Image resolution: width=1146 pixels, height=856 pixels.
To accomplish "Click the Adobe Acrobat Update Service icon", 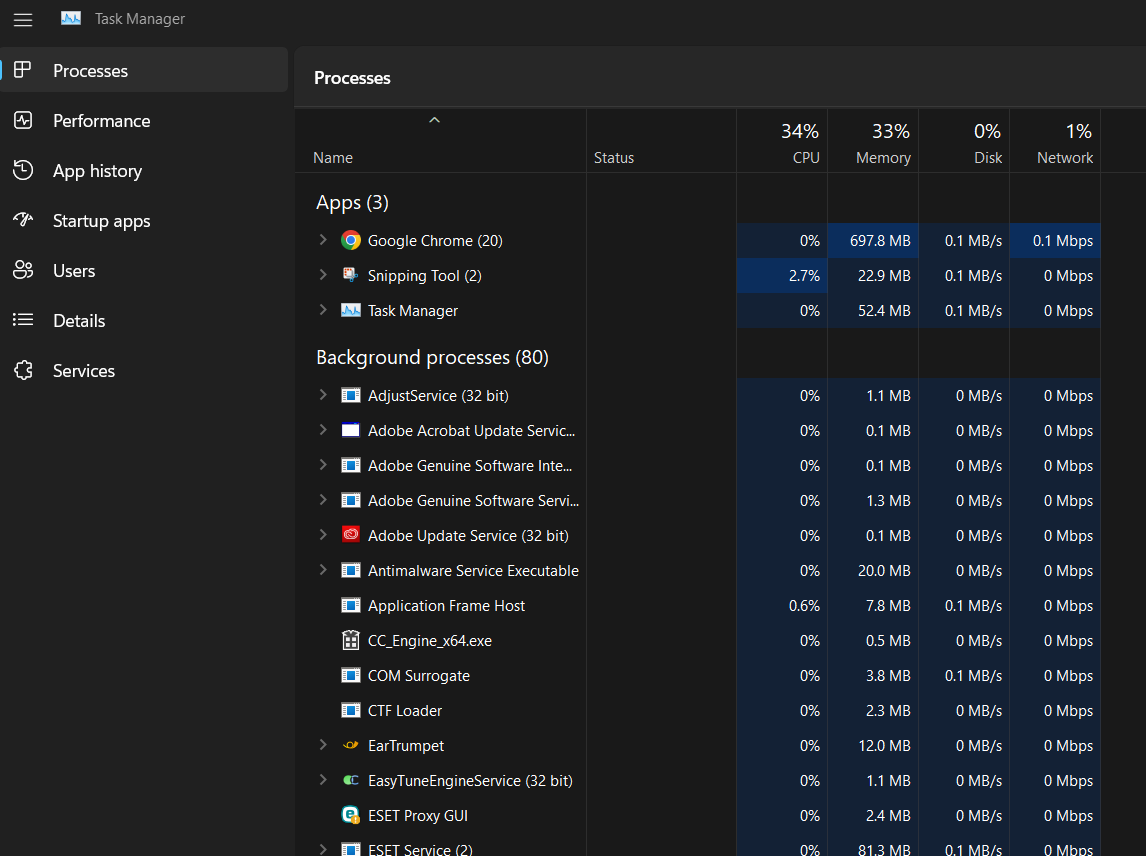I will pyautogui.click(x=351, y=431).
